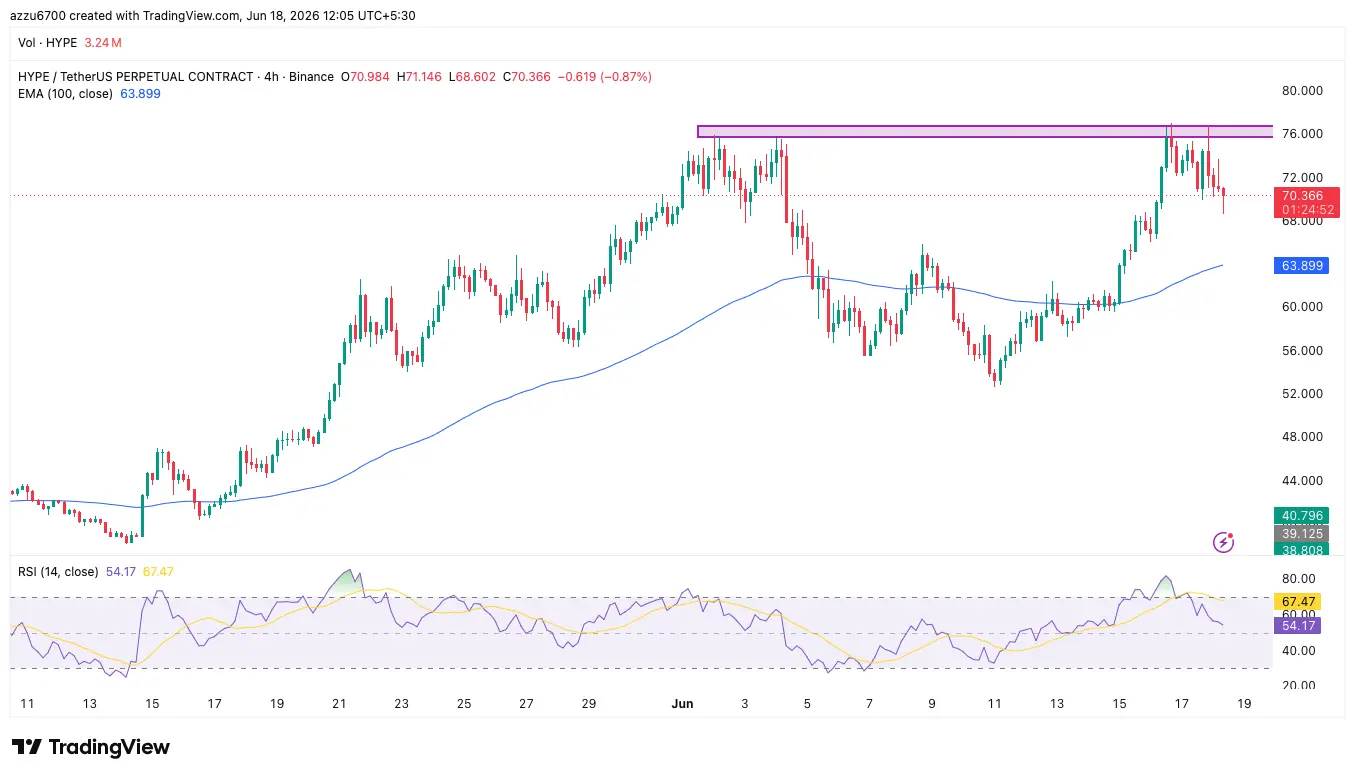Click the 7 date label on time axis
Screen dimensions: 1355x777
[x=869, y=704]
